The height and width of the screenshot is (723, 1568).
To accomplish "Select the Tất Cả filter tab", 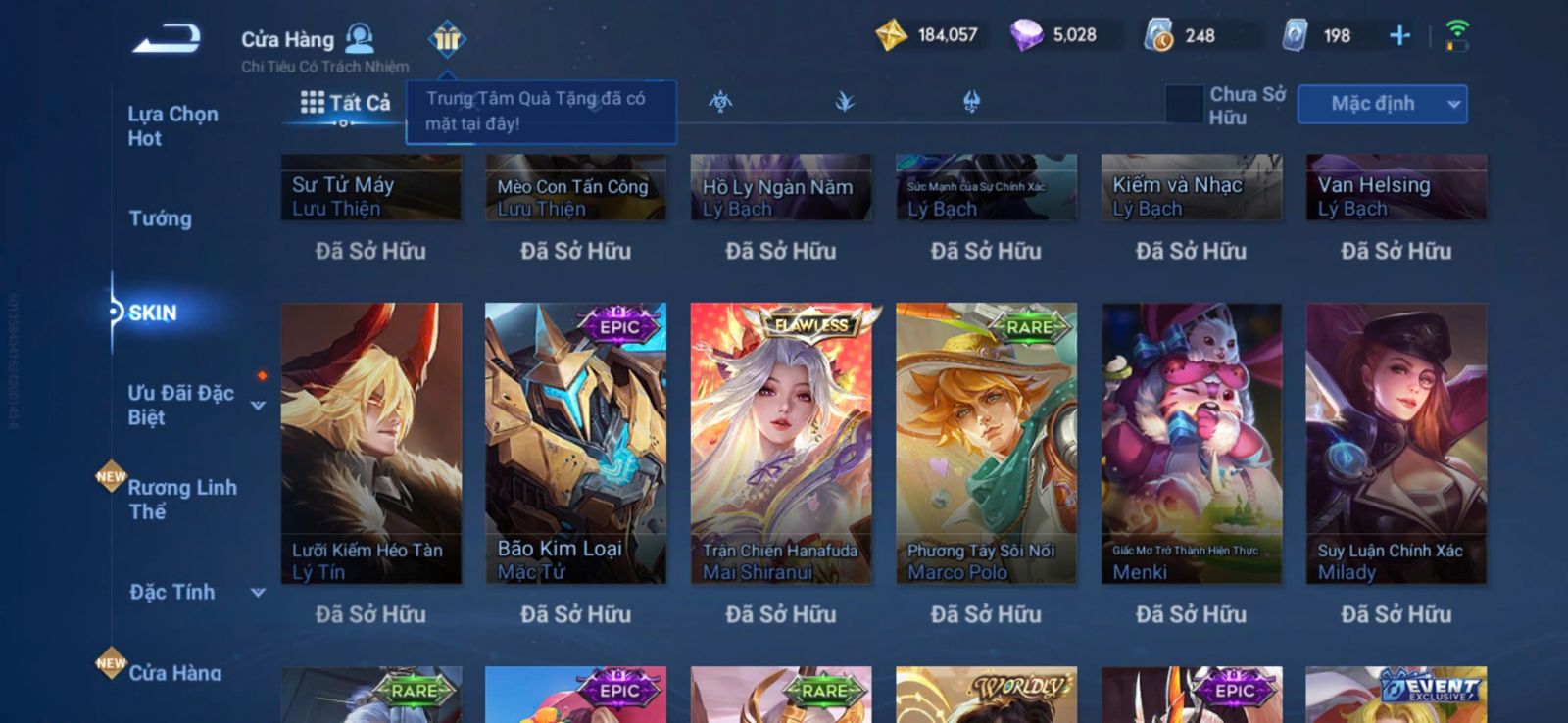I will coord(345,102).
